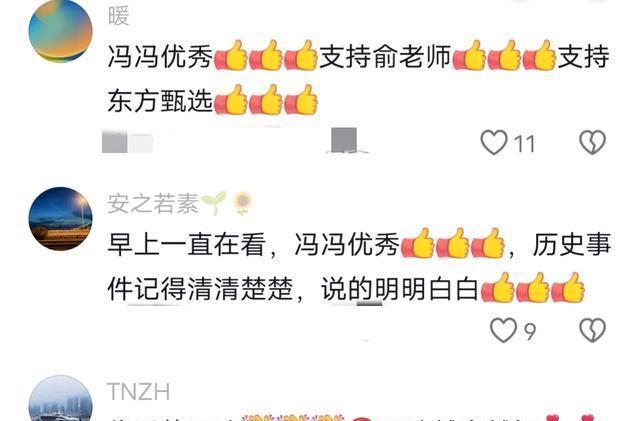Like the comment by 暖
This screenshot has height=421, width=640.
coord(494,143)
